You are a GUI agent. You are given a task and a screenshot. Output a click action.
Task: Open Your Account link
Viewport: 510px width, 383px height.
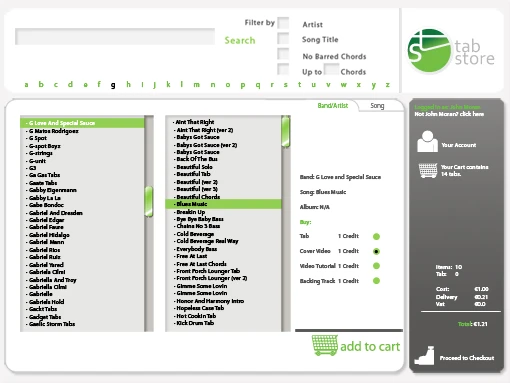[x=459, y=145]
